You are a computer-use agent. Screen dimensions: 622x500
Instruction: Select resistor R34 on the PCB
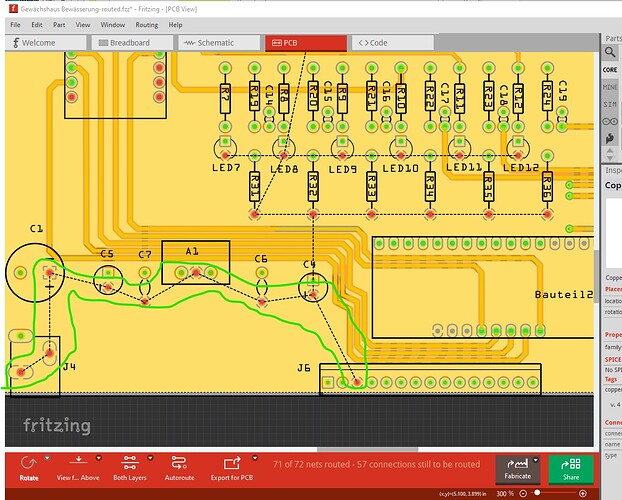pos(430,186)
